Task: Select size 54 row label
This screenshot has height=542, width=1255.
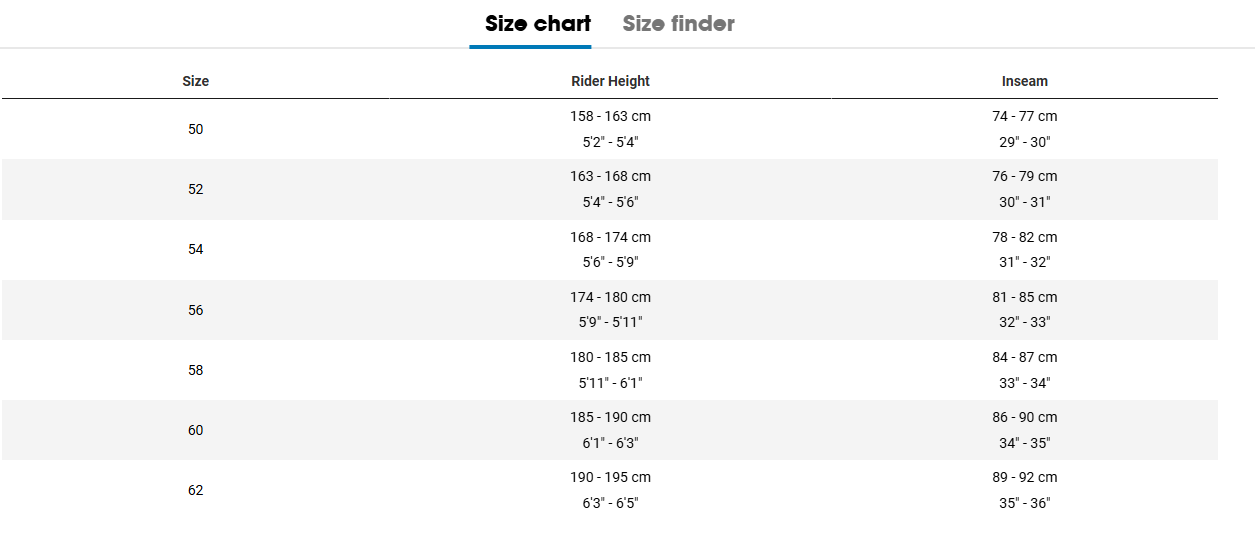Action: (x=196, y=249)
